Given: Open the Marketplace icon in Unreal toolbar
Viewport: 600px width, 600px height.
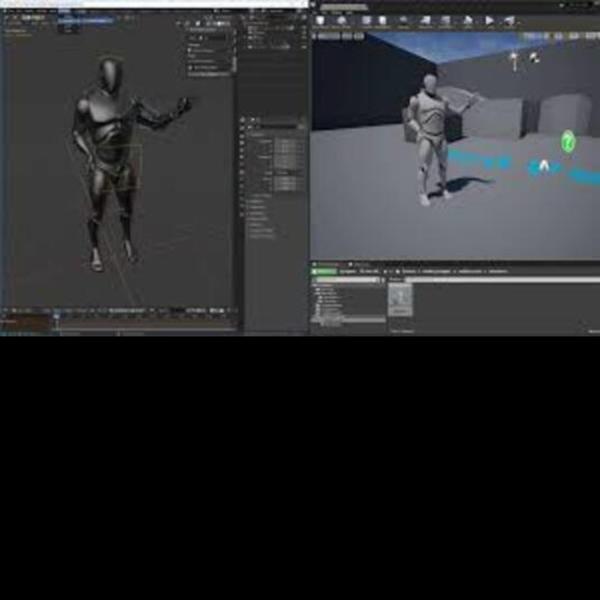Looking at the screenshot, I should tap(382, 21).
